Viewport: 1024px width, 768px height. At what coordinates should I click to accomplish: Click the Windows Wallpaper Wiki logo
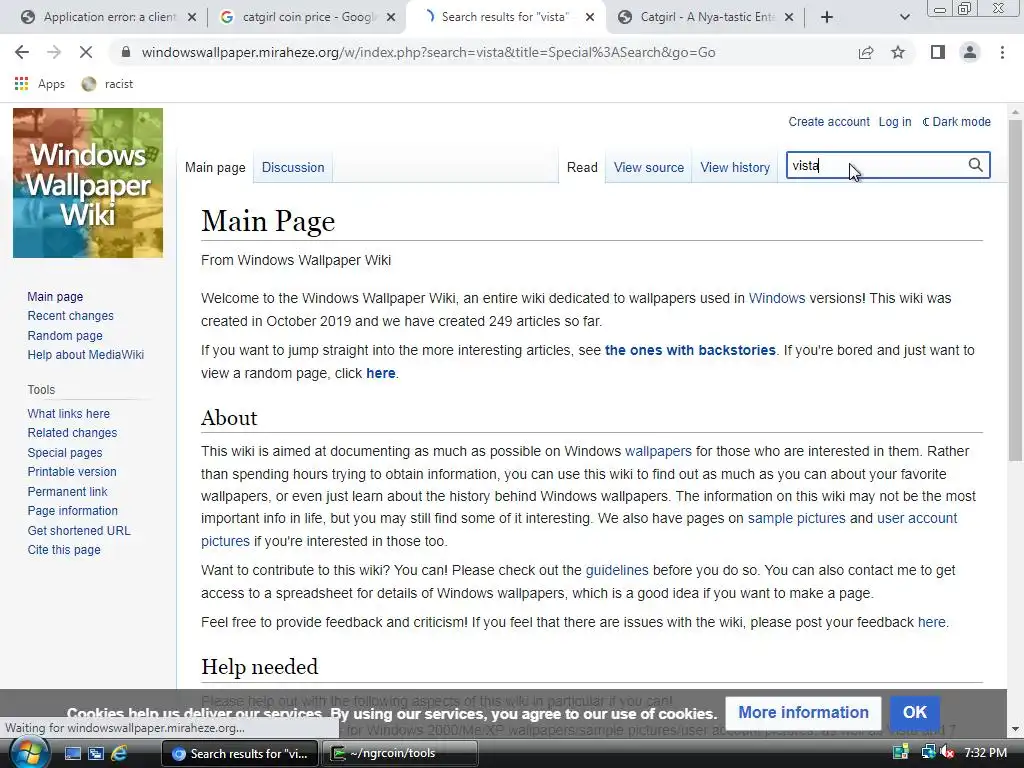(x=88, y=183)
